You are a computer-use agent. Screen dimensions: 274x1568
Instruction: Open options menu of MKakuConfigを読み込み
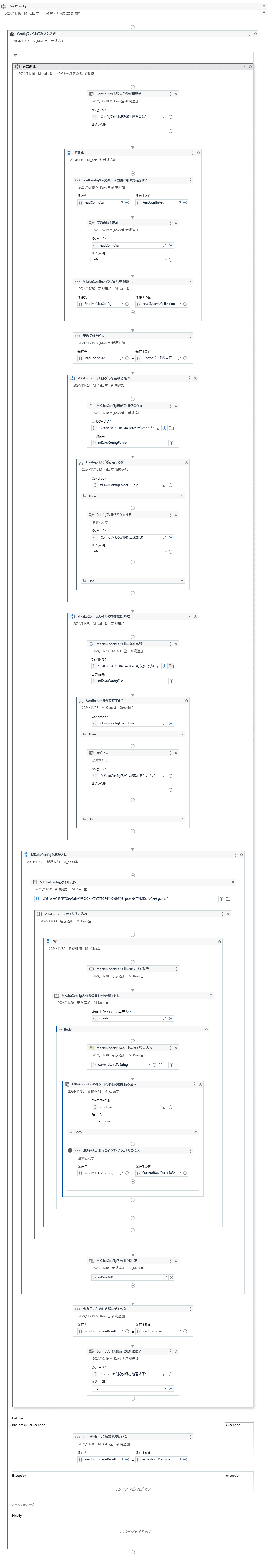tap(236, 855)
